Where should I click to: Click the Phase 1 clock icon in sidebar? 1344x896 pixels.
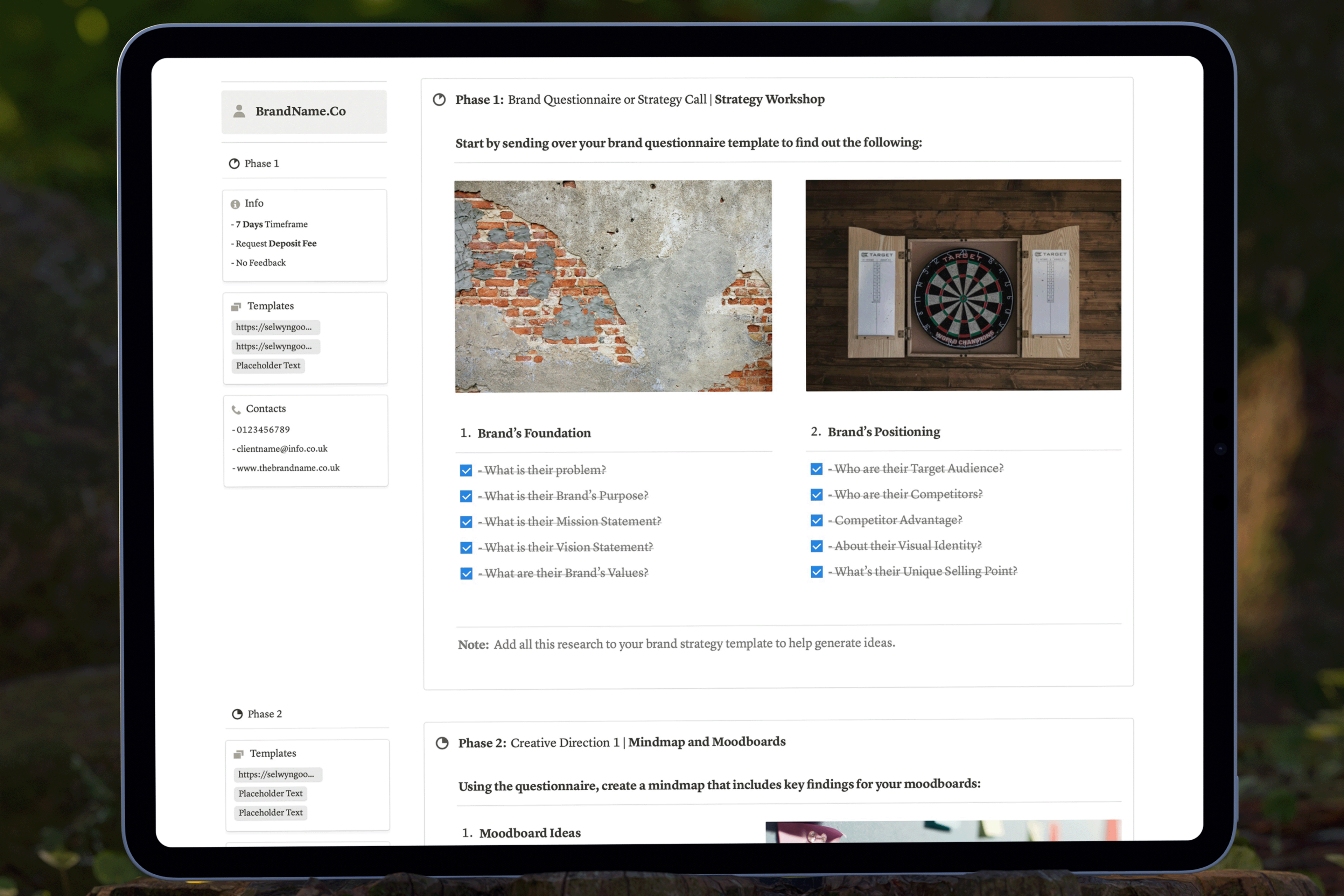(234, 164)
